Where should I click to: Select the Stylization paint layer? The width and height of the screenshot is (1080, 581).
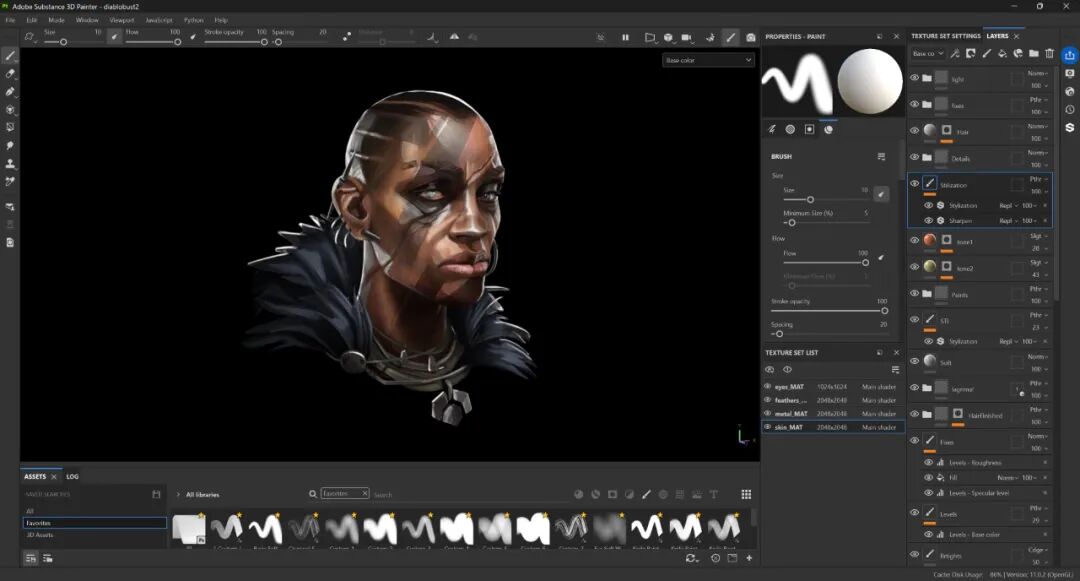pyautogui.click(x=979, y=184)
